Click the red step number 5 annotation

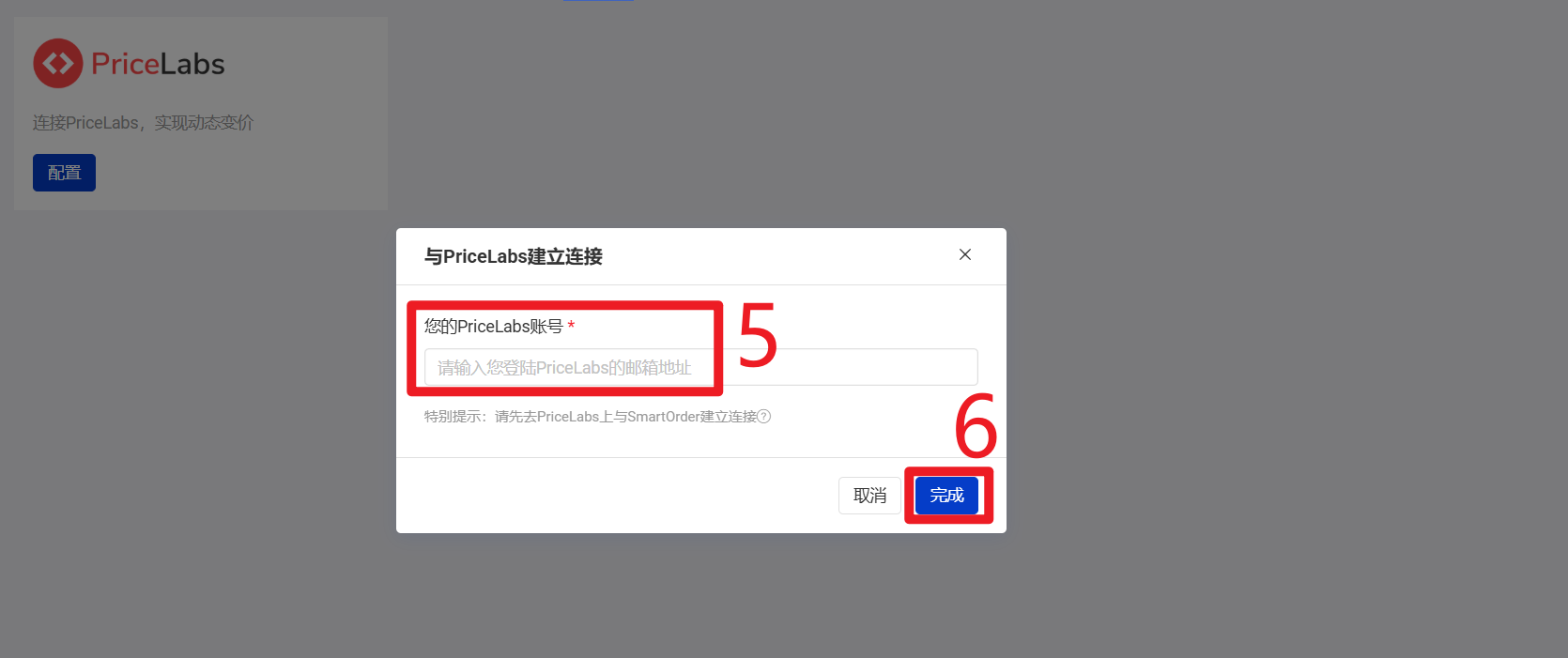pyautogui.click(x=759, y=334)
